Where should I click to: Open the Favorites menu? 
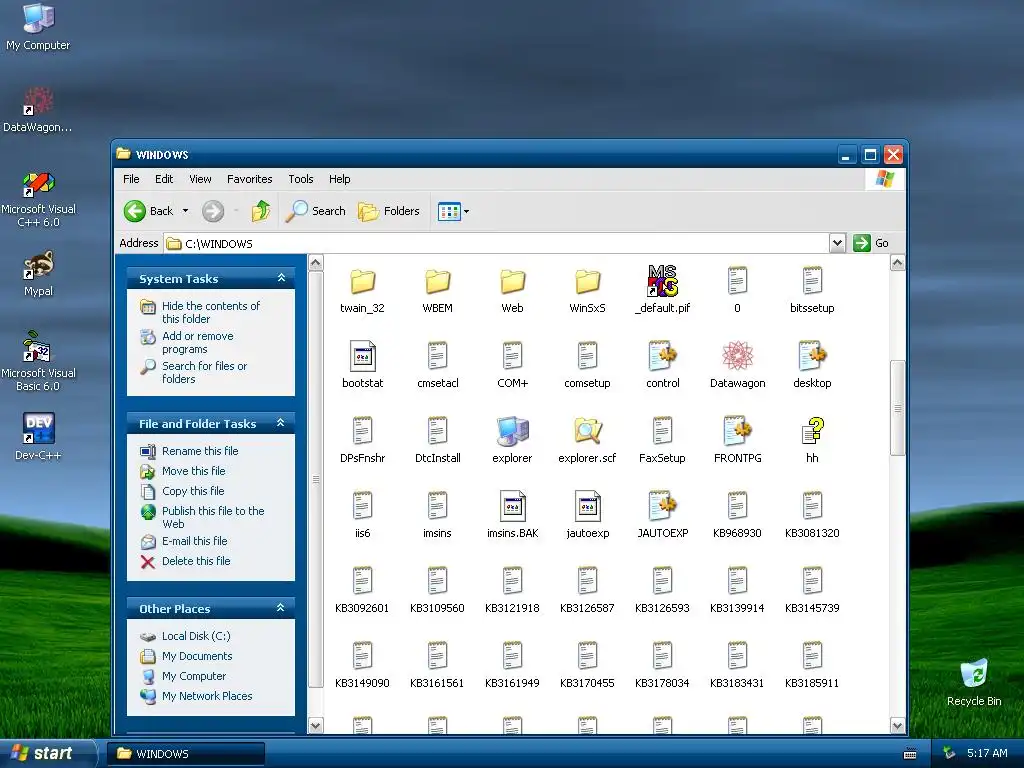click(x=249, y=179)
